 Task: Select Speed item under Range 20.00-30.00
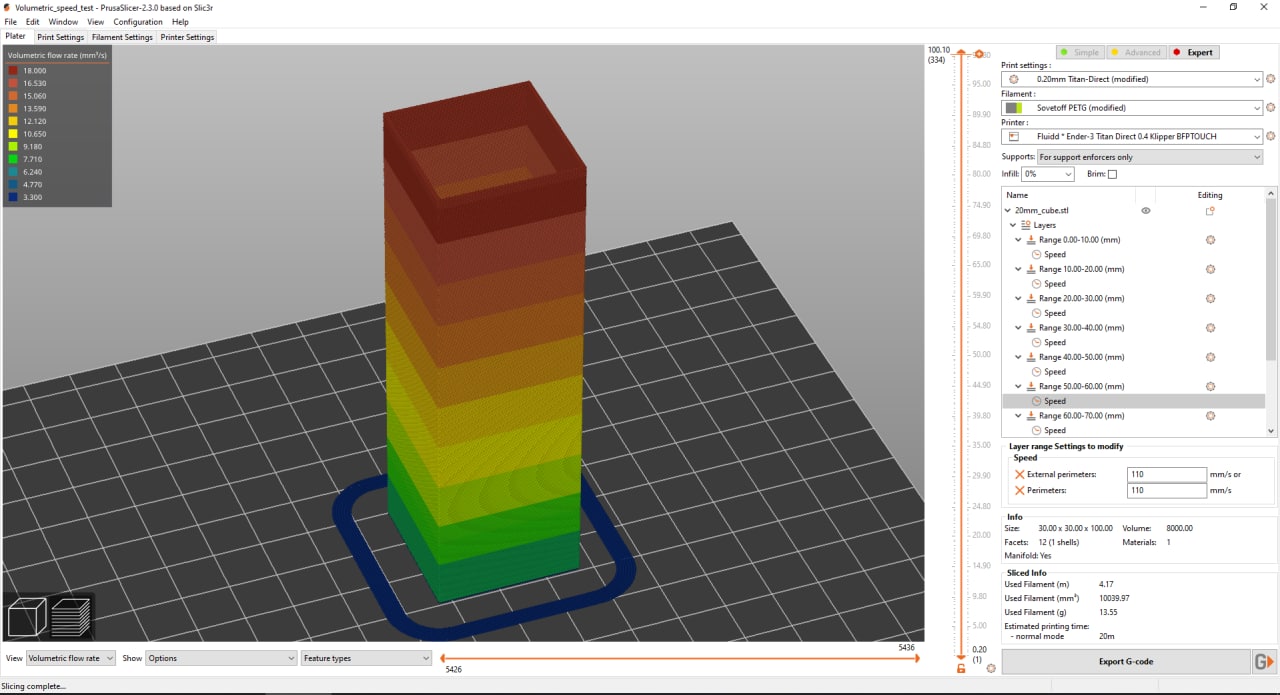click(1055, 313)
